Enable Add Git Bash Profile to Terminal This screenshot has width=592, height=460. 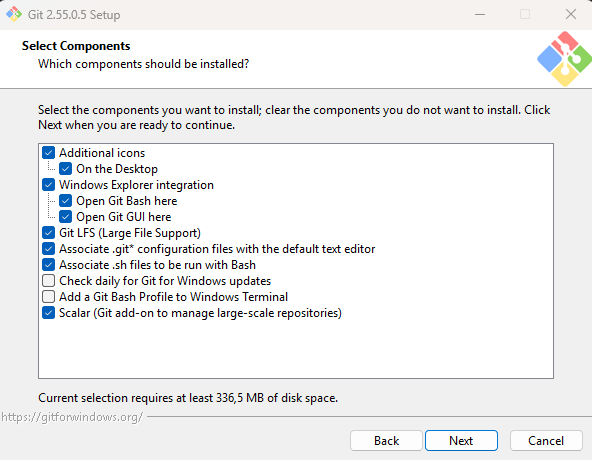(x=48, y=297)
